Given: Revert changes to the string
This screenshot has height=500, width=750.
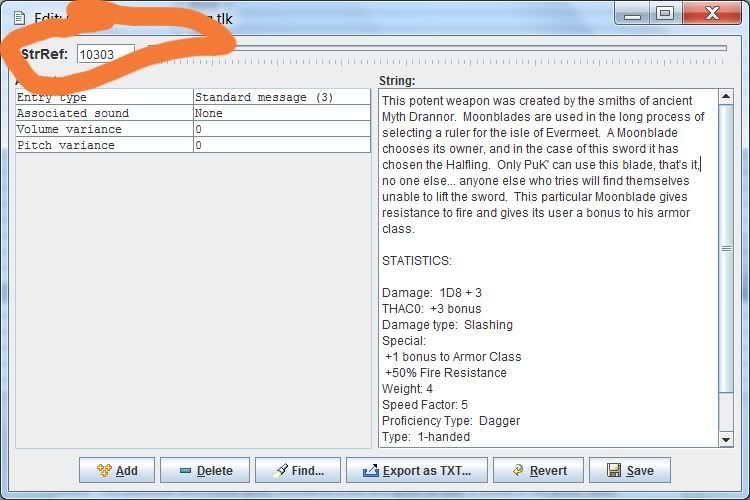Looking at the screenshot, I should [538, 470].
